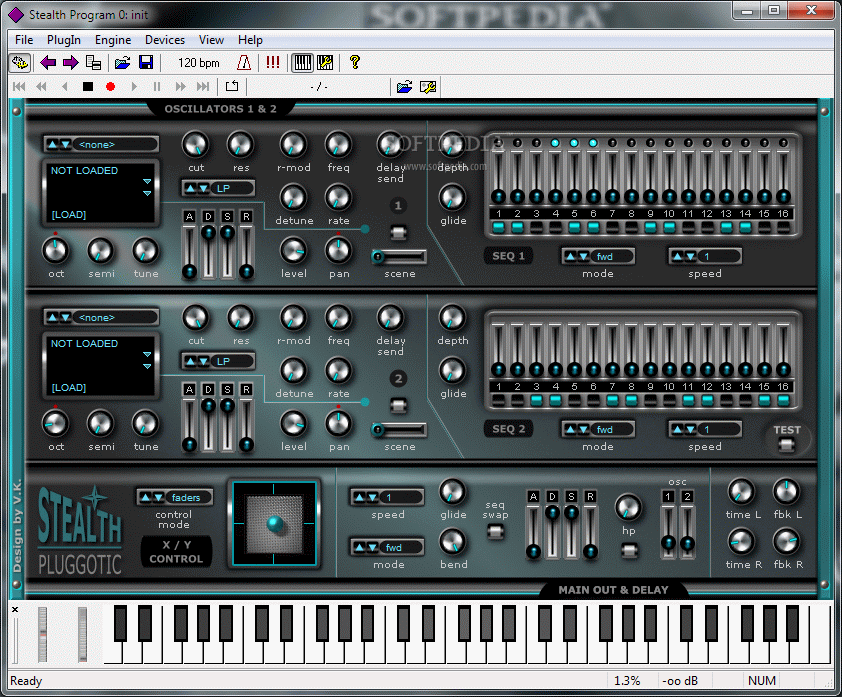The height and width of the screenshot is (697, 842).
Task: Show the keyboard bars toggle icon
Action: click(302, 63)
